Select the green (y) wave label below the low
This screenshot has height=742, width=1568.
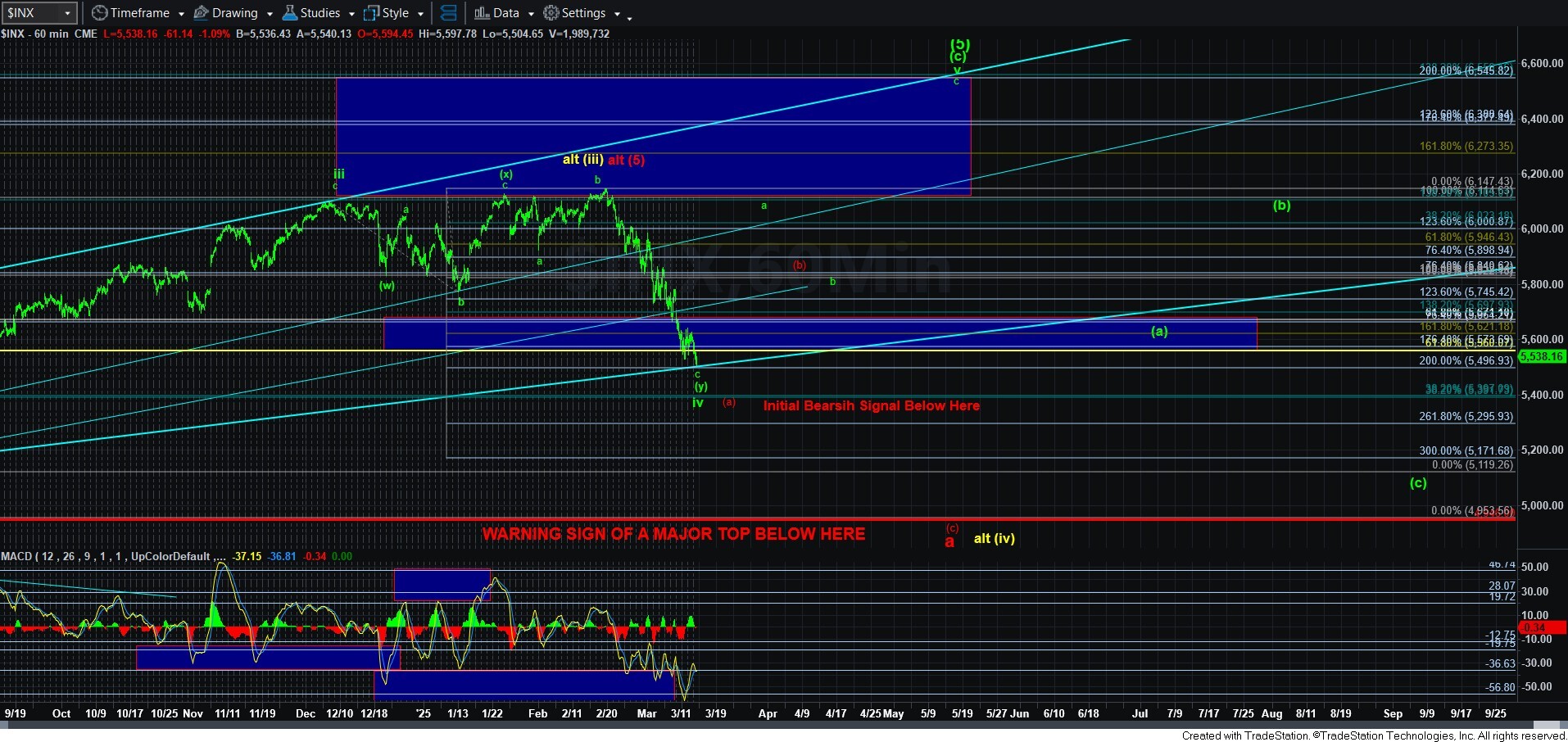(700, 387)
